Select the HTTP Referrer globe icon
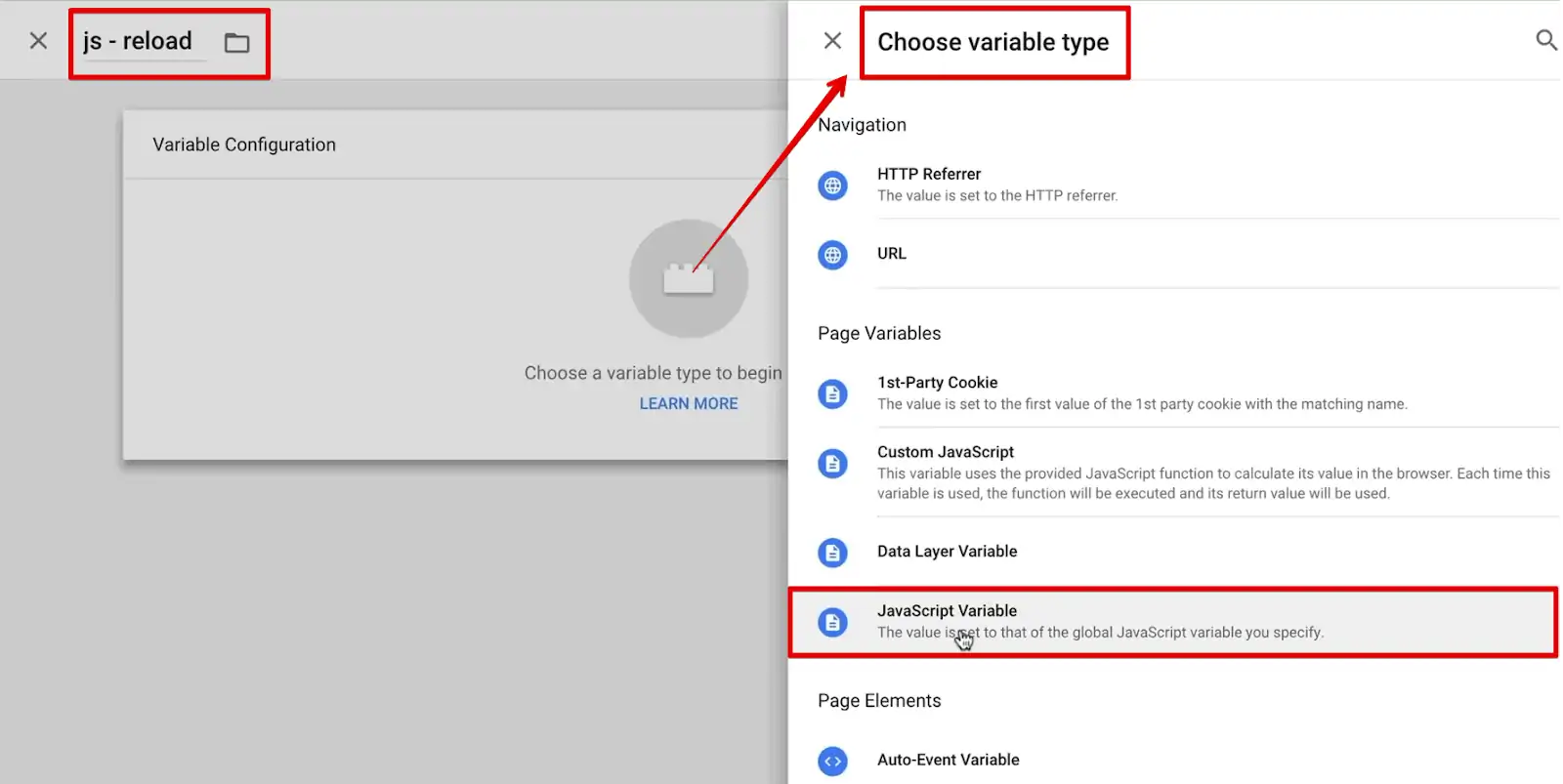Viewport: 1563px width, 784px height. 832,185
